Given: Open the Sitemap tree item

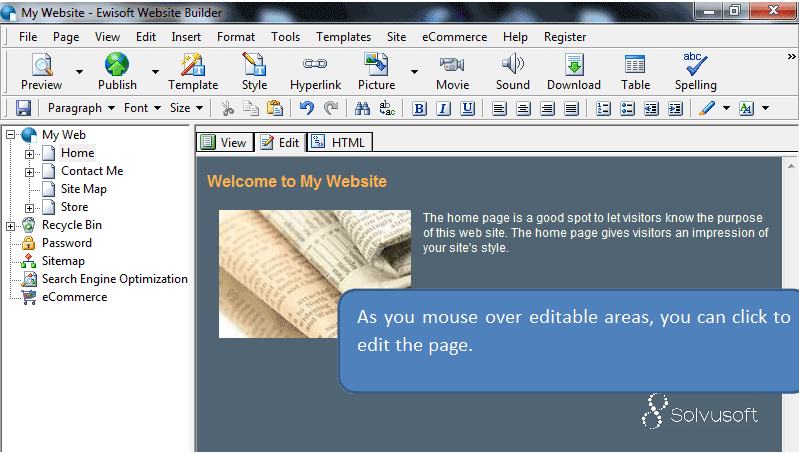Looking at the screenshot, I should pyautogui.click(x=63, y=261).
